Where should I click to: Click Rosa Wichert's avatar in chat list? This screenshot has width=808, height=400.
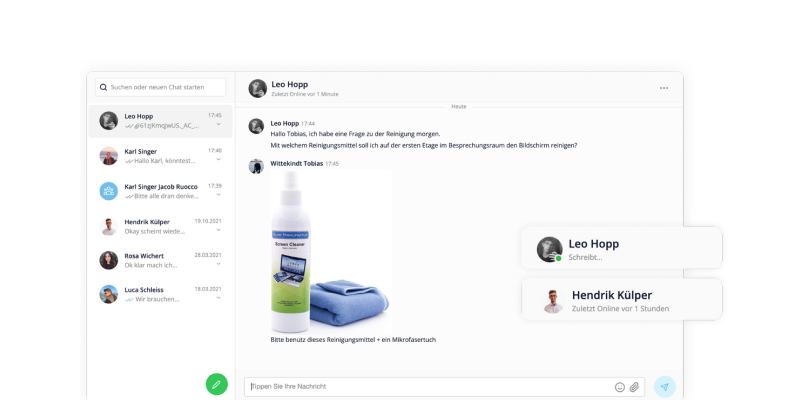(x=109, y=260)
